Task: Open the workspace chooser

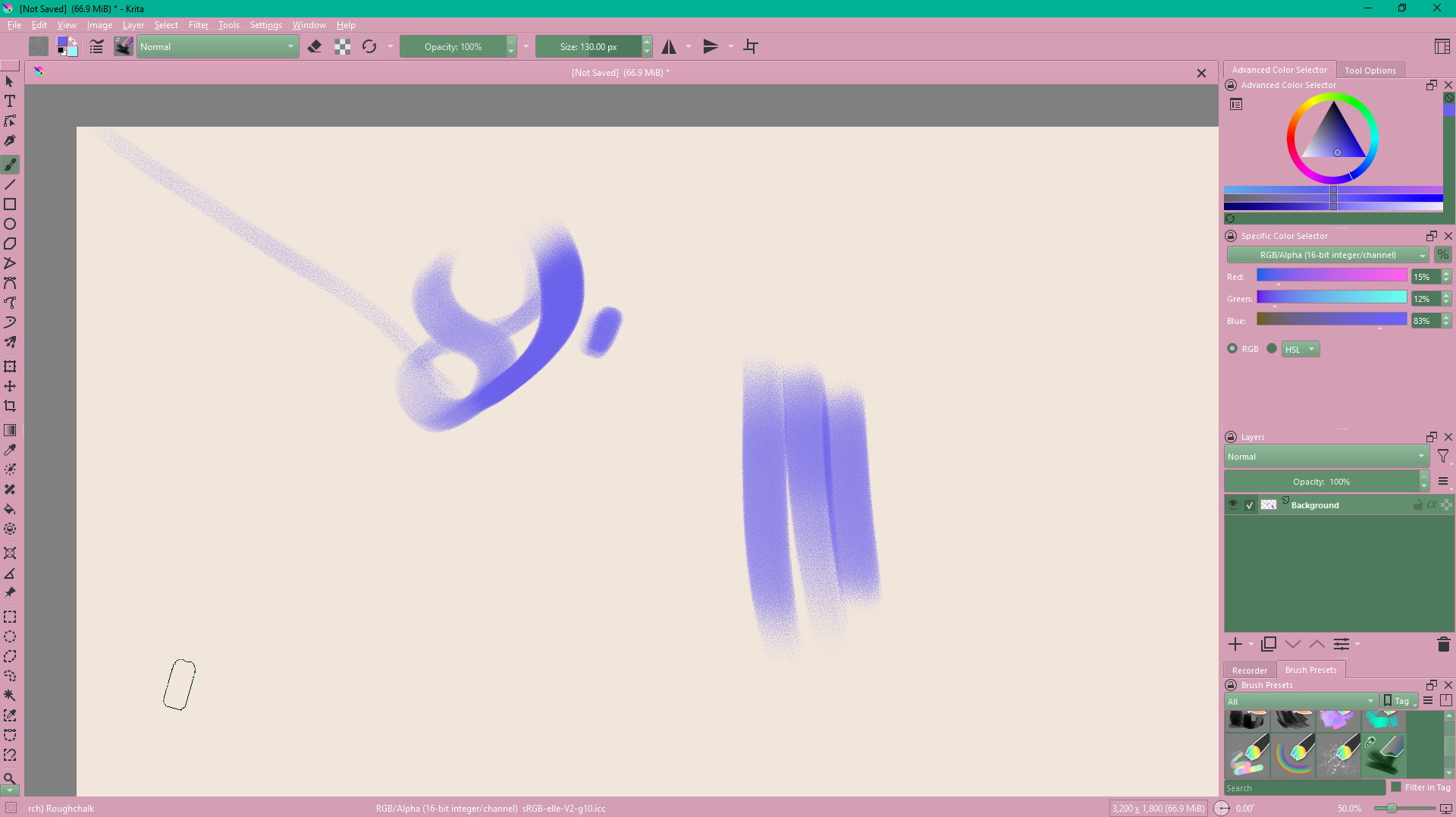Action: (x=1442, y=47)
